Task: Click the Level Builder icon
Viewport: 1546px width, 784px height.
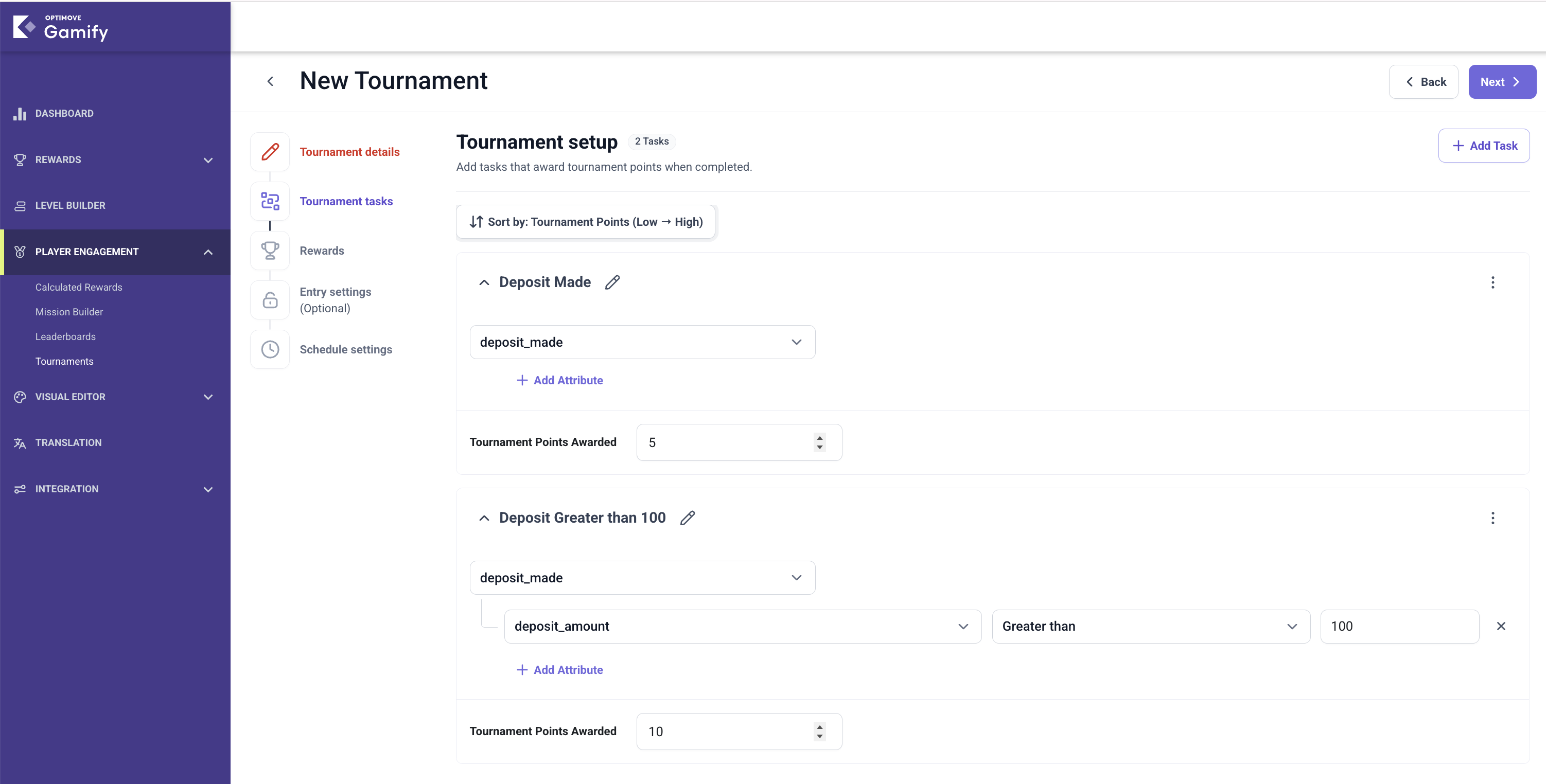Action: (20, 206)
